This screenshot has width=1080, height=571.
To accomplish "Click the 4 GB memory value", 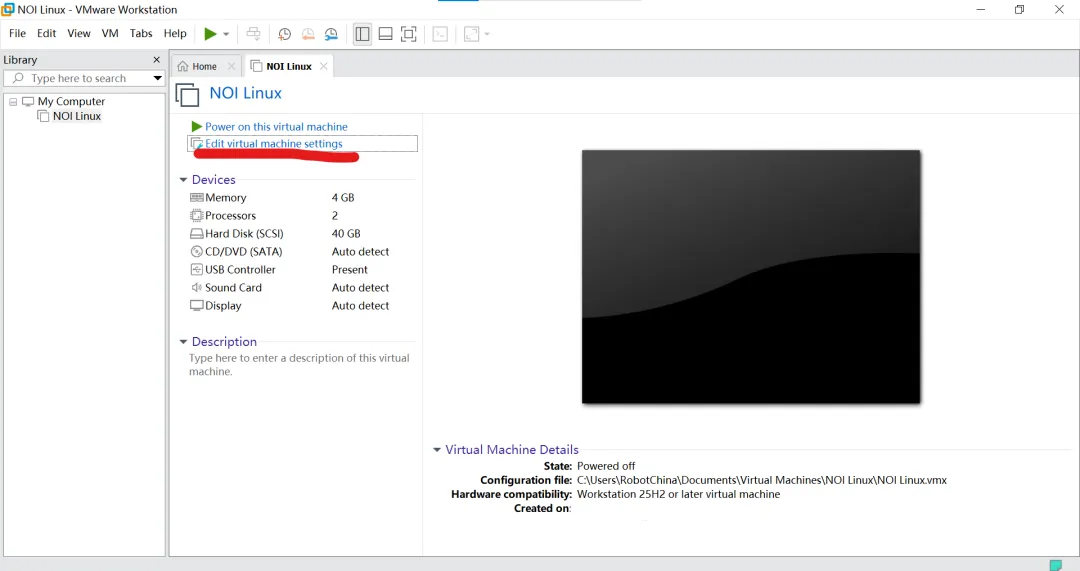I will point(343,198).
